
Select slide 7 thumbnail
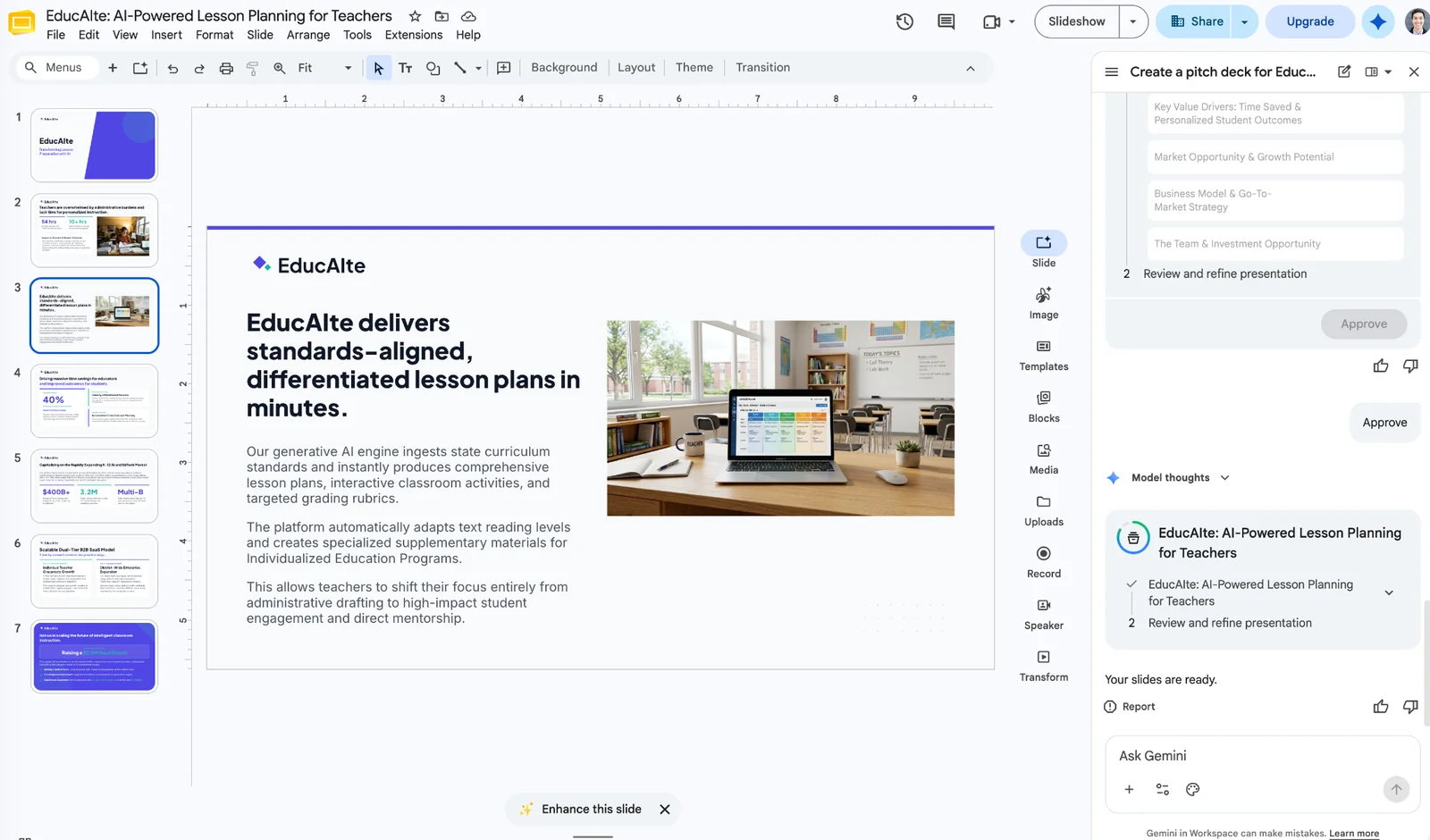click(94, 657)
